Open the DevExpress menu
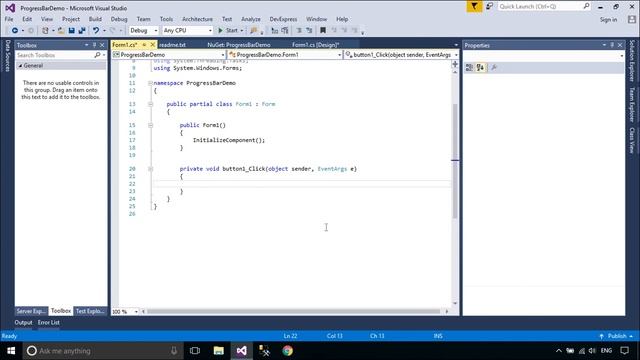 coord(283,19)
